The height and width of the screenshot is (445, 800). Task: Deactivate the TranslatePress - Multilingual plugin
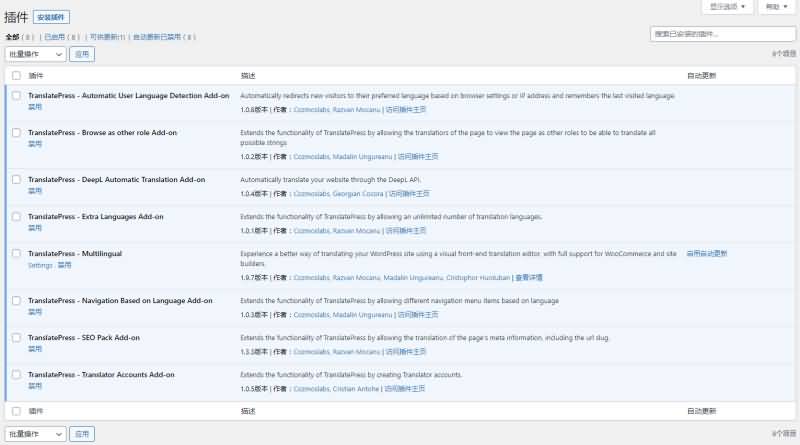(64, 265)
